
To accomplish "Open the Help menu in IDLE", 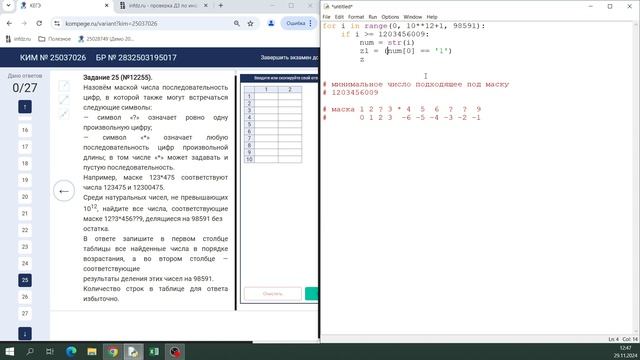I will pyautogui.click(x=432, y=17).
